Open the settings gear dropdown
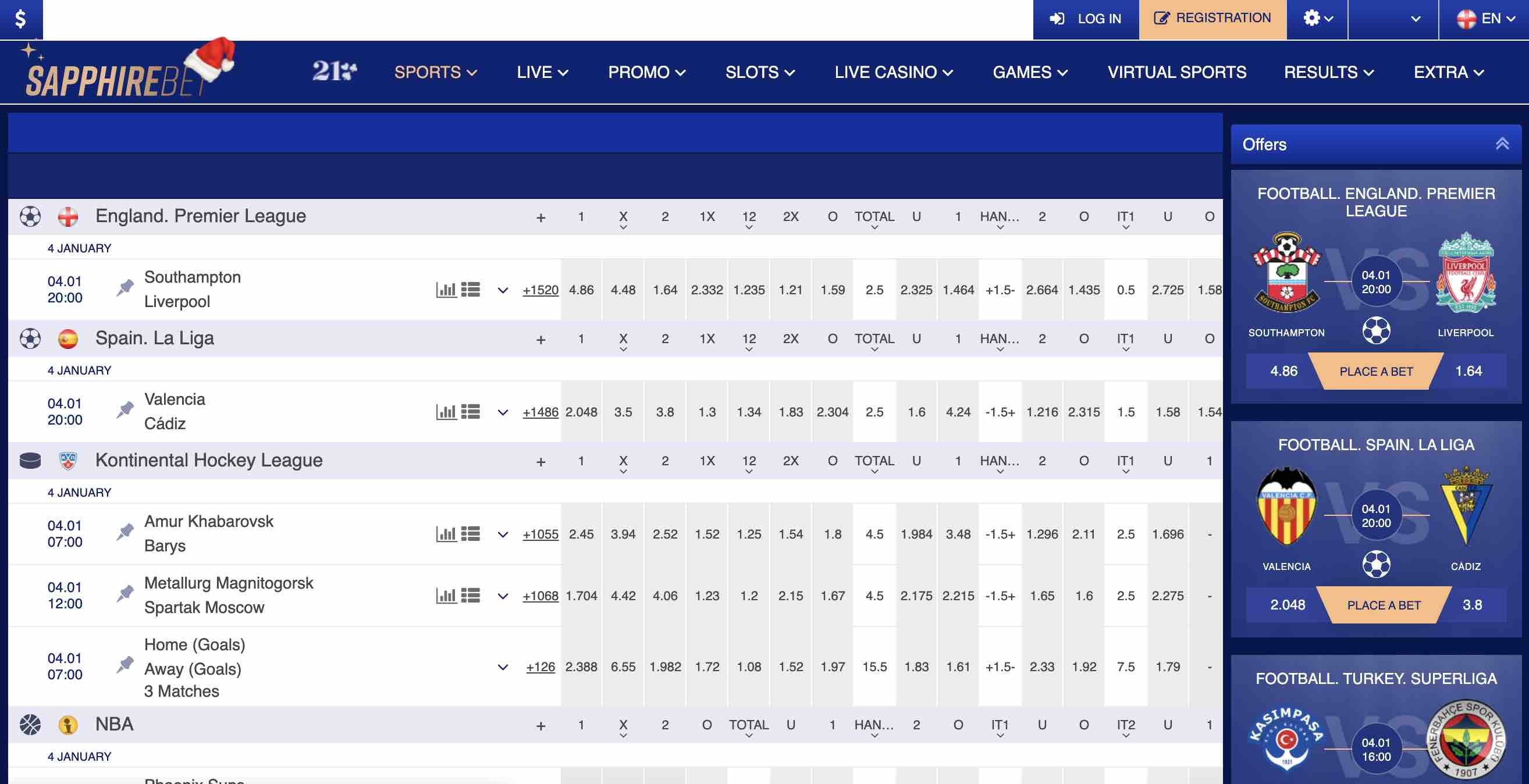 click(1317, 19)
